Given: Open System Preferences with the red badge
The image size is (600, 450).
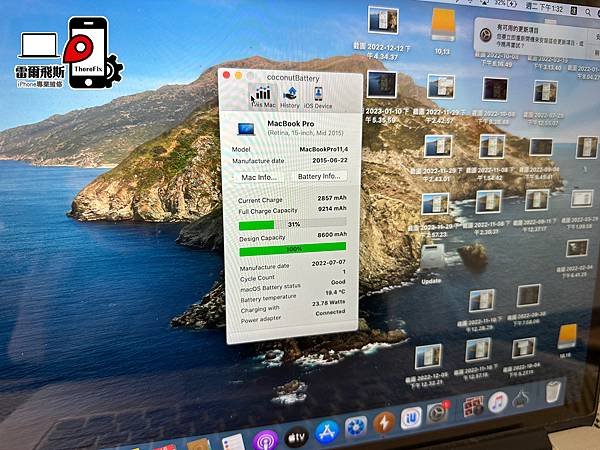Looking at the screenshot, I should pos(439,412).
